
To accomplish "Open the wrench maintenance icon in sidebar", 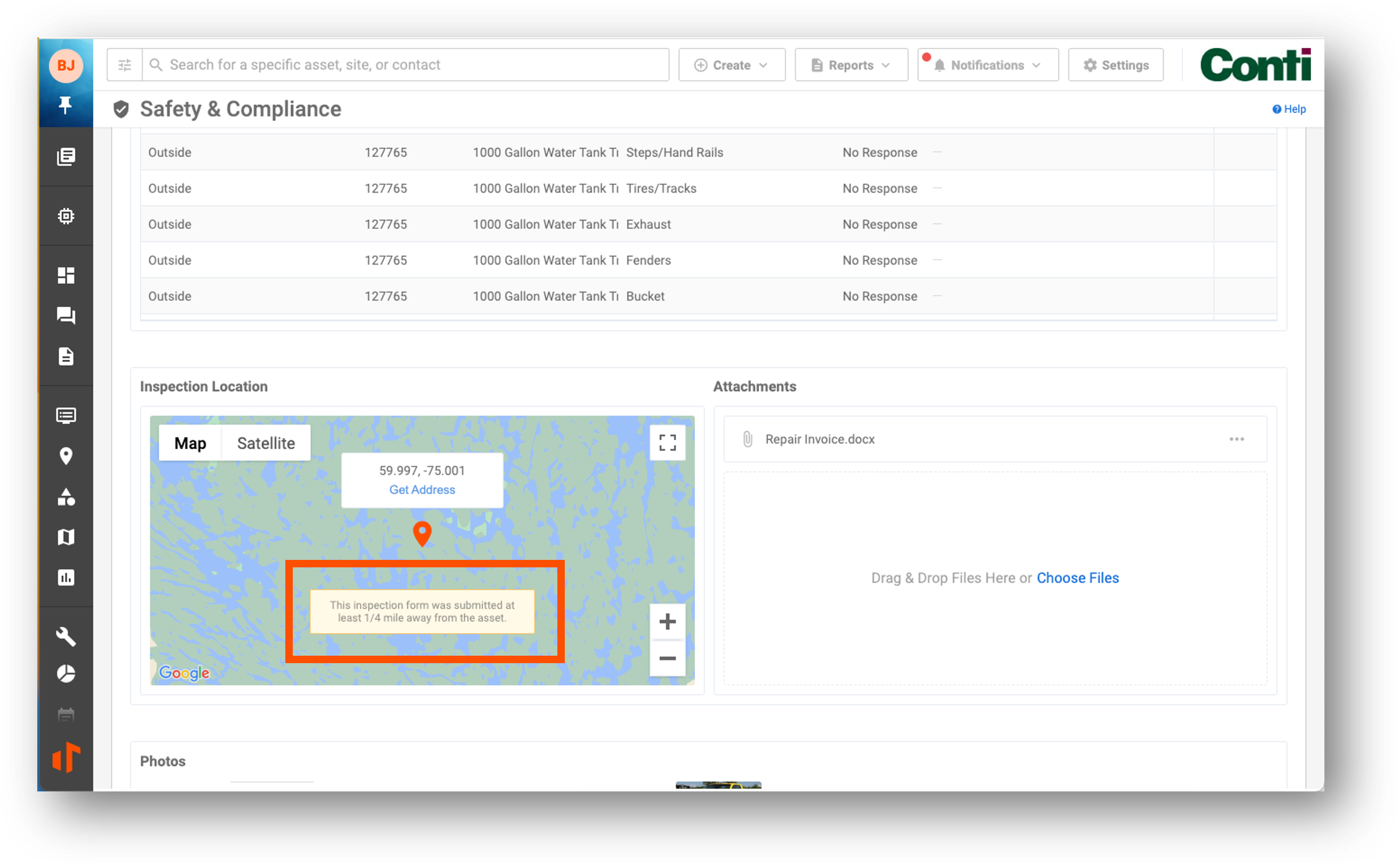I will [x=66, y=637].
